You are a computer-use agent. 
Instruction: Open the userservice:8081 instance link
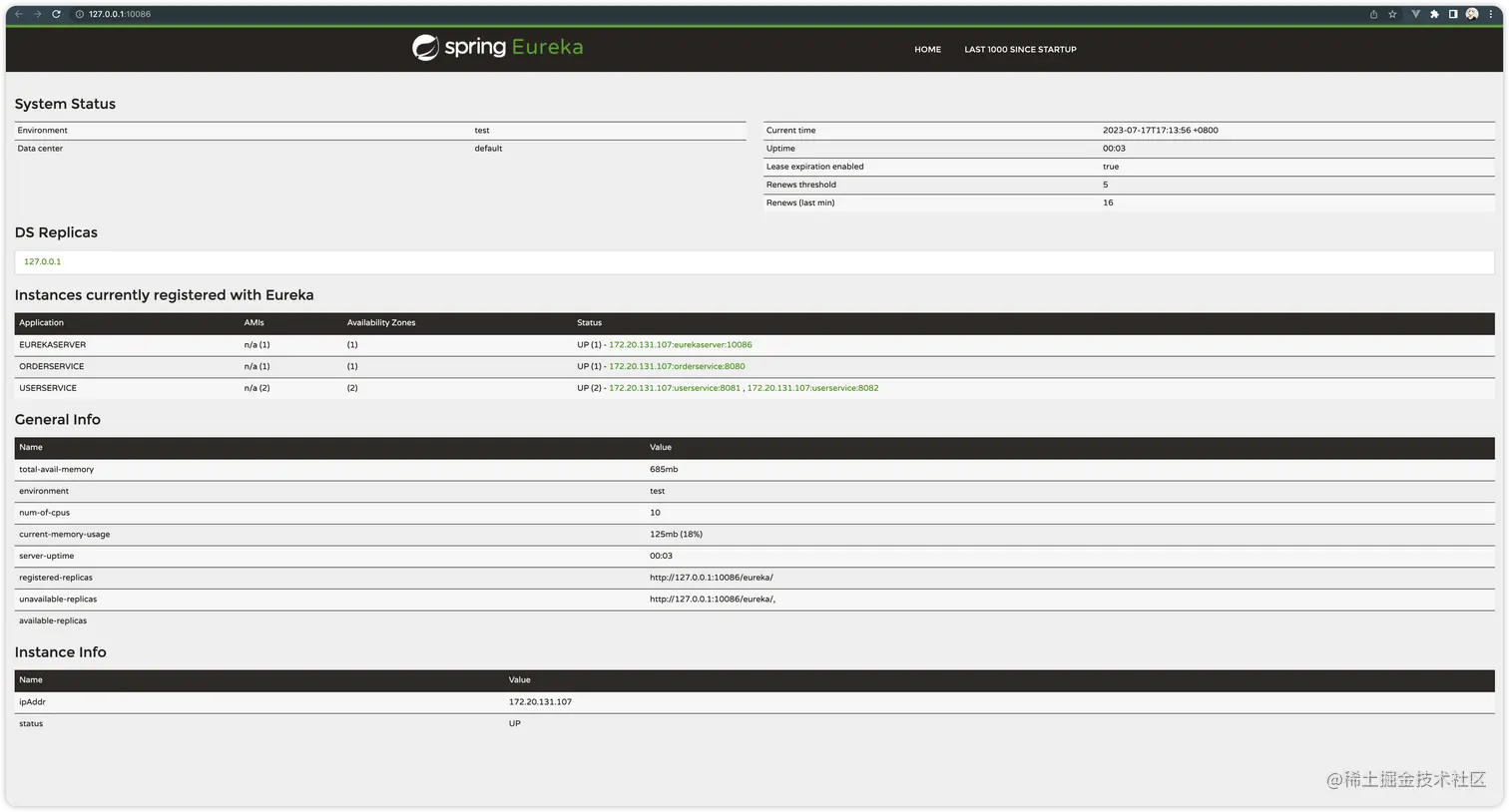[x=675, y=388]
